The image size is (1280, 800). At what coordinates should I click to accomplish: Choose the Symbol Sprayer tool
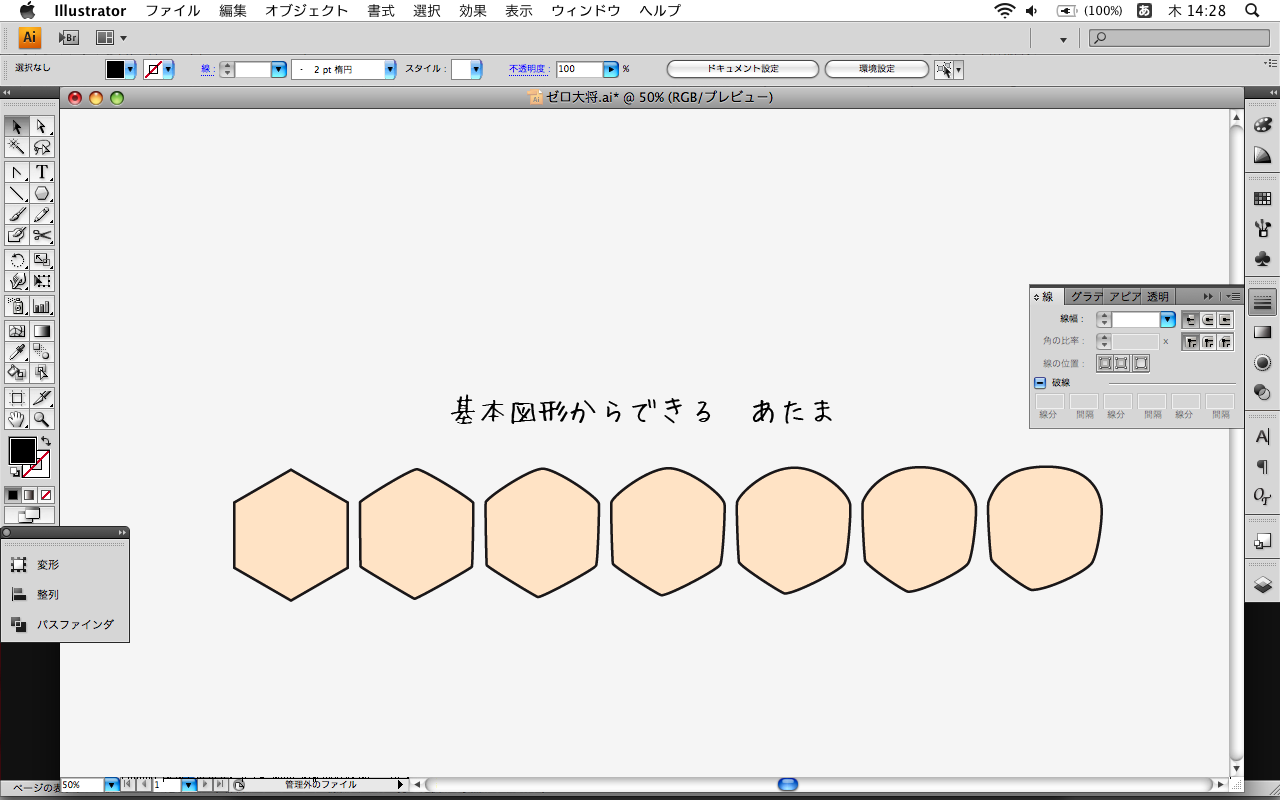(x=17, y=306)
